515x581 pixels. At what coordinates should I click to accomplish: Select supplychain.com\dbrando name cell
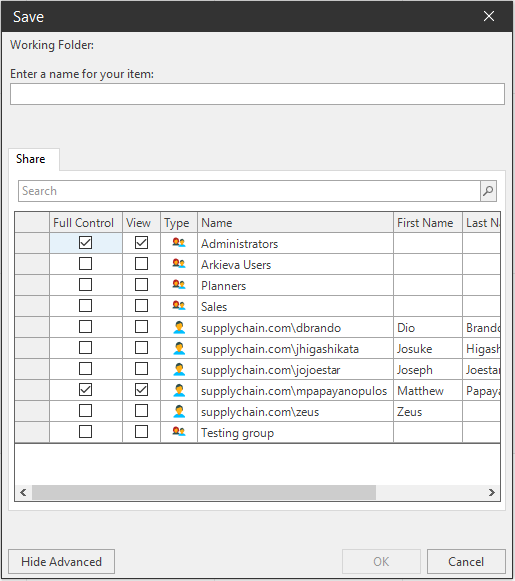pos(295,327)
